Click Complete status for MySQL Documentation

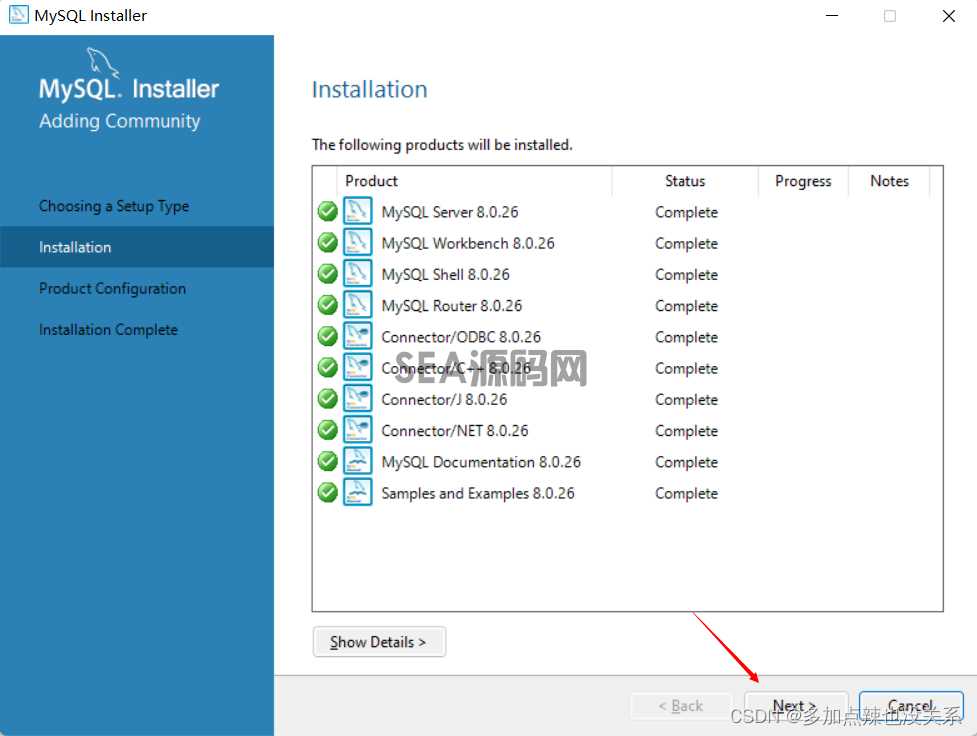tap(686, 462)
